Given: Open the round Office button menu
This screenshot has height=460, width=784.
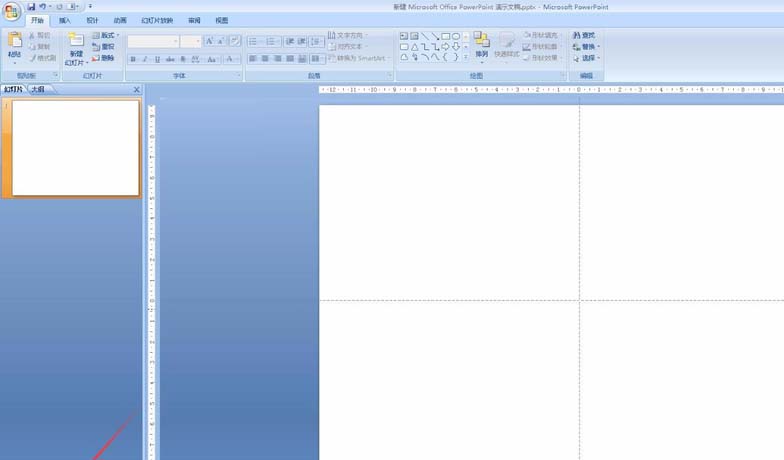Looking at the screenshot, I should pos(11,11).
